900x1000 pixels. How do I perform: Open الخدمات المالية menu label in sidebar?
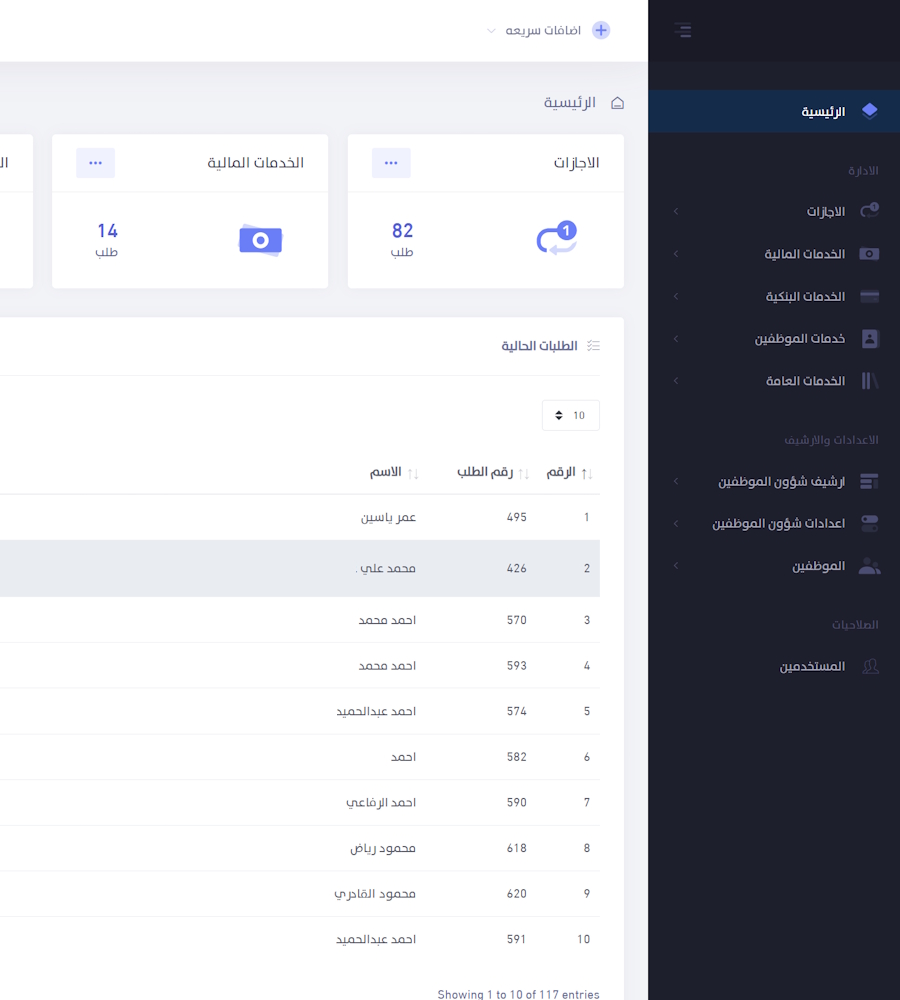click(804, 254)
